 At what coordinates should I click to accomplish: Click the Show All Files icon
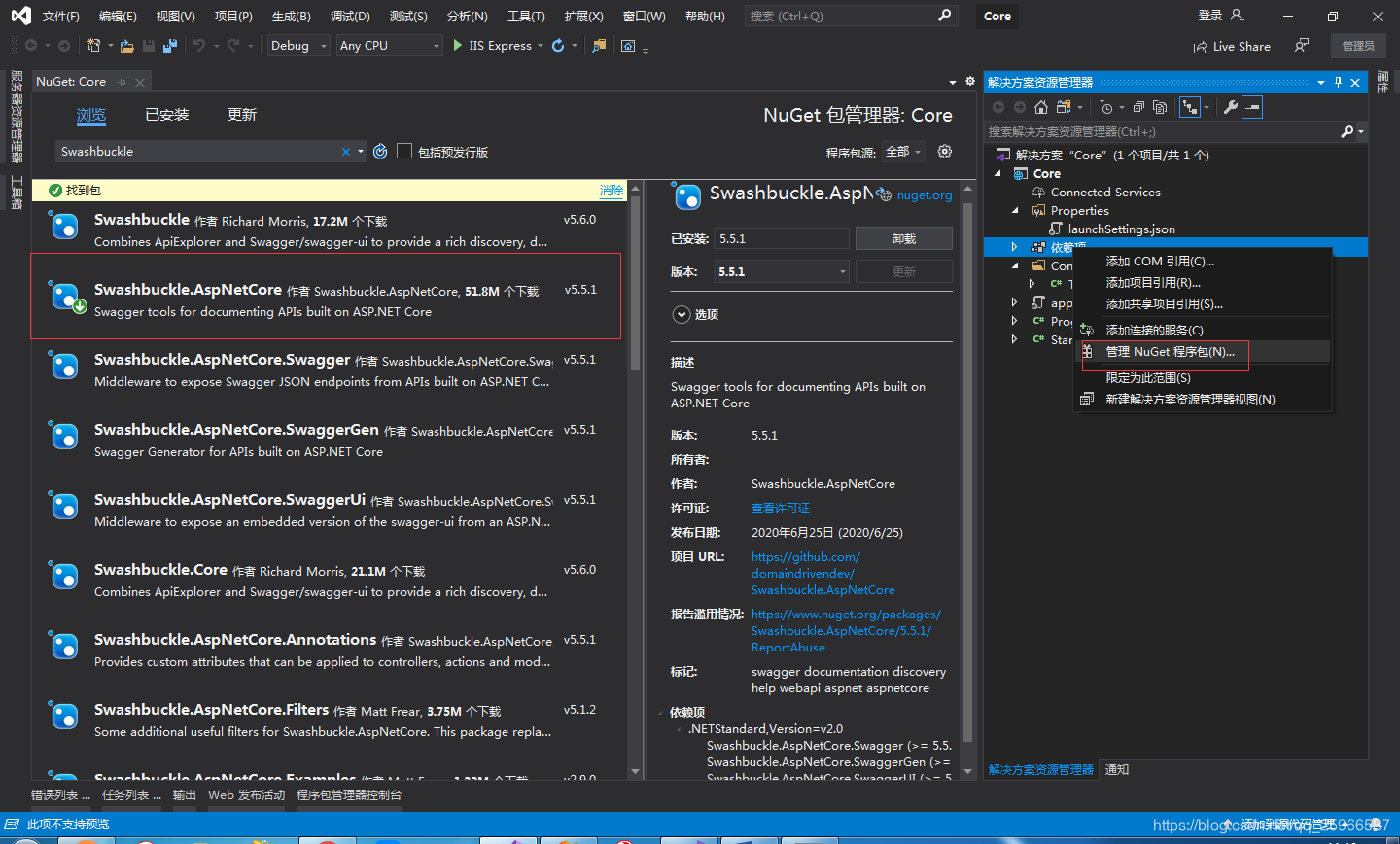pos(1160,107)
